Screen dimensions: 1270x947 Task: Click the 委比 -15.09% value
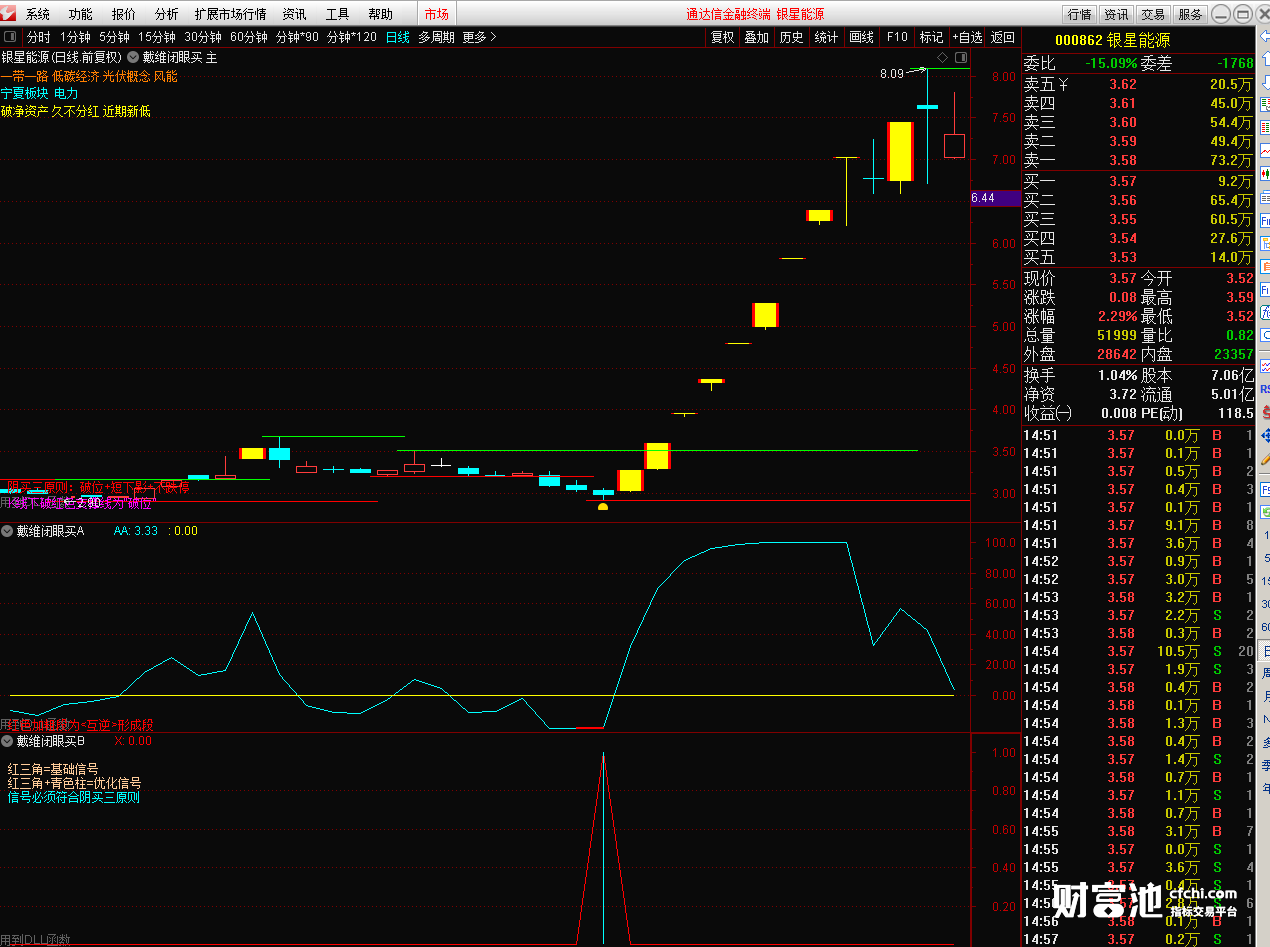click(x=1110, y=62)
